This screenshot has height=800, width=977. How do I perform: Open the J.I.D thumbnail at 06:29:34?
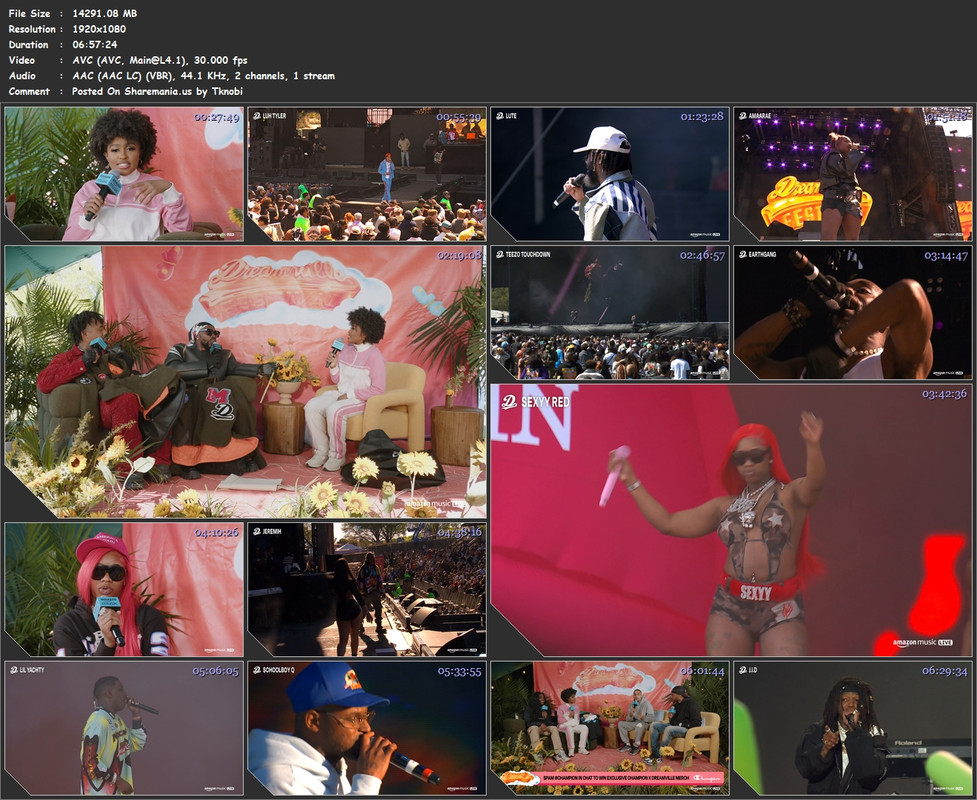coord(853,728)
